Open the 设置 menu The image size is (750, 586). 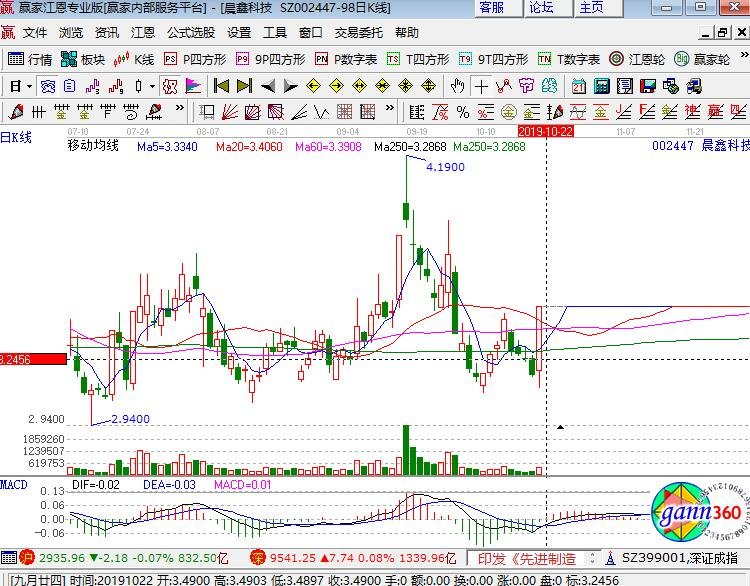[x=239, y=33]
